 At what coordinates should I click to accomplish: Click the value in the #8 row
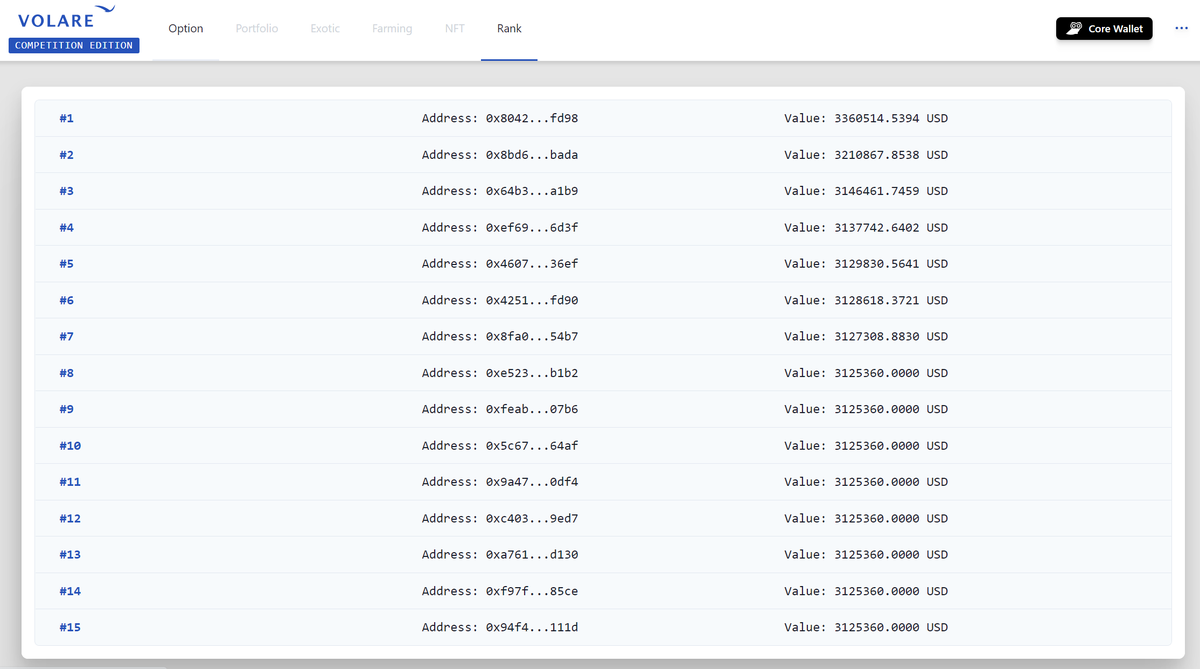[891, 373]
